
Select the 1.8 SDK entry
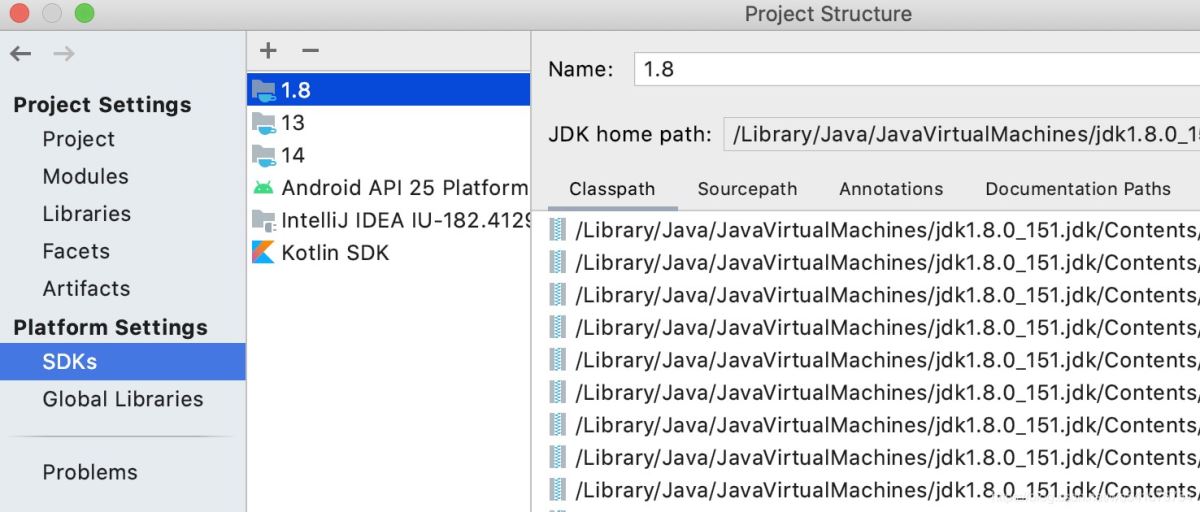point(296,90)
